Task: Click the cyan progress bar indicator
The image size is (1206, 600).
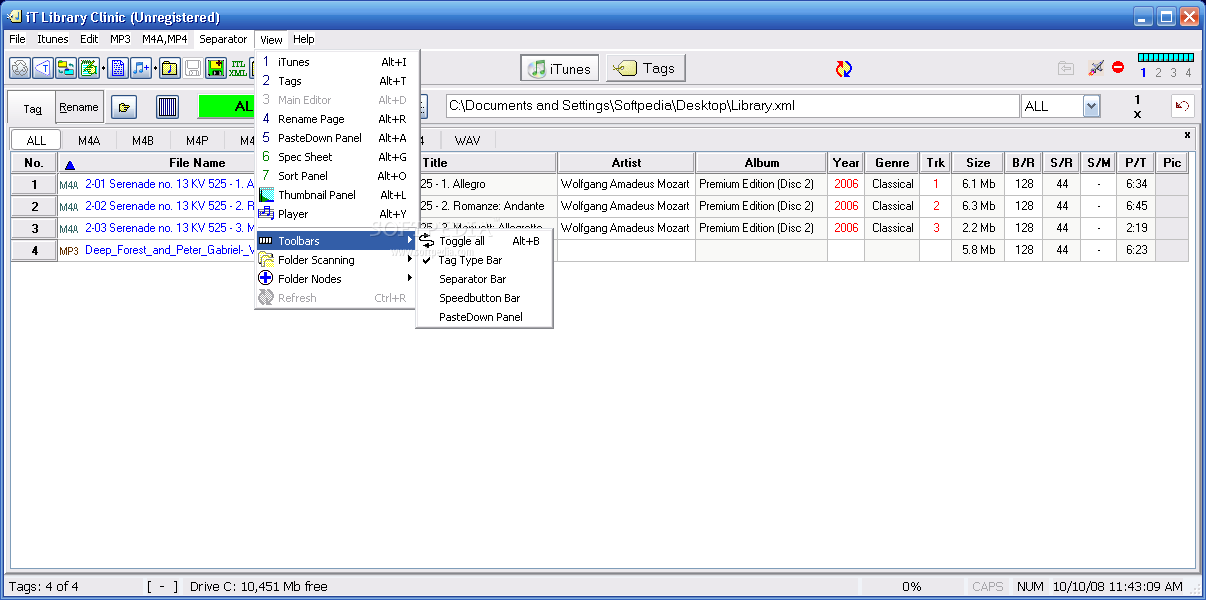Action: [x=1165, y=58]
